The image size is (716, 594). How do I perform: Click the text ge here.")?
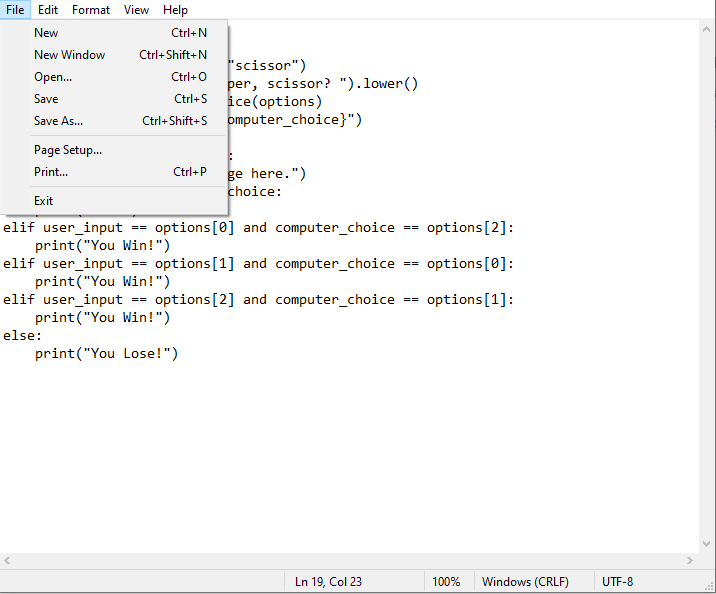click(x=267, y=173)
